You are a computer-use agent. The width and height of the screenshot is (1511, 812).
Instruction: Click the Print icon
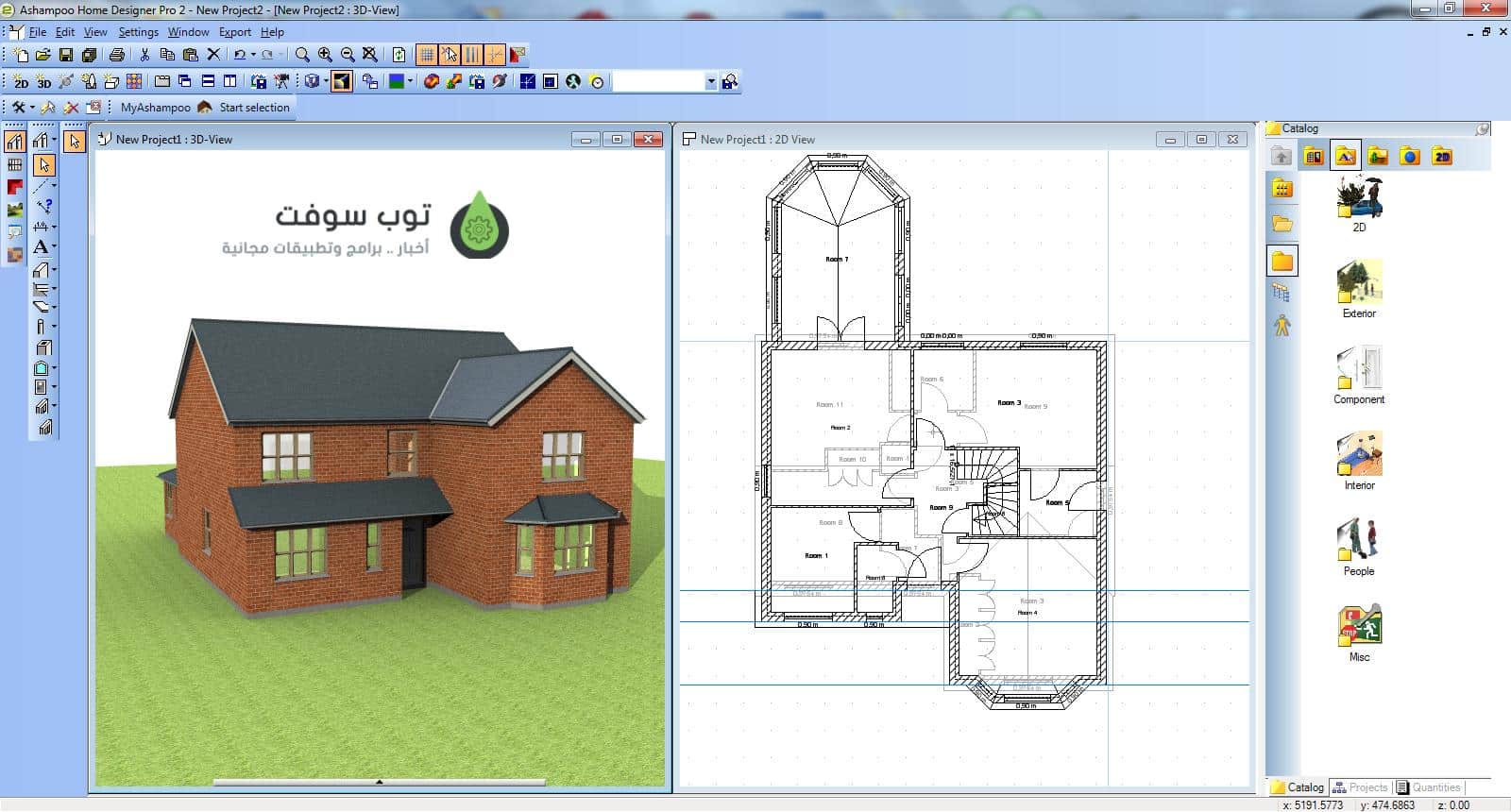click(117, 55)
